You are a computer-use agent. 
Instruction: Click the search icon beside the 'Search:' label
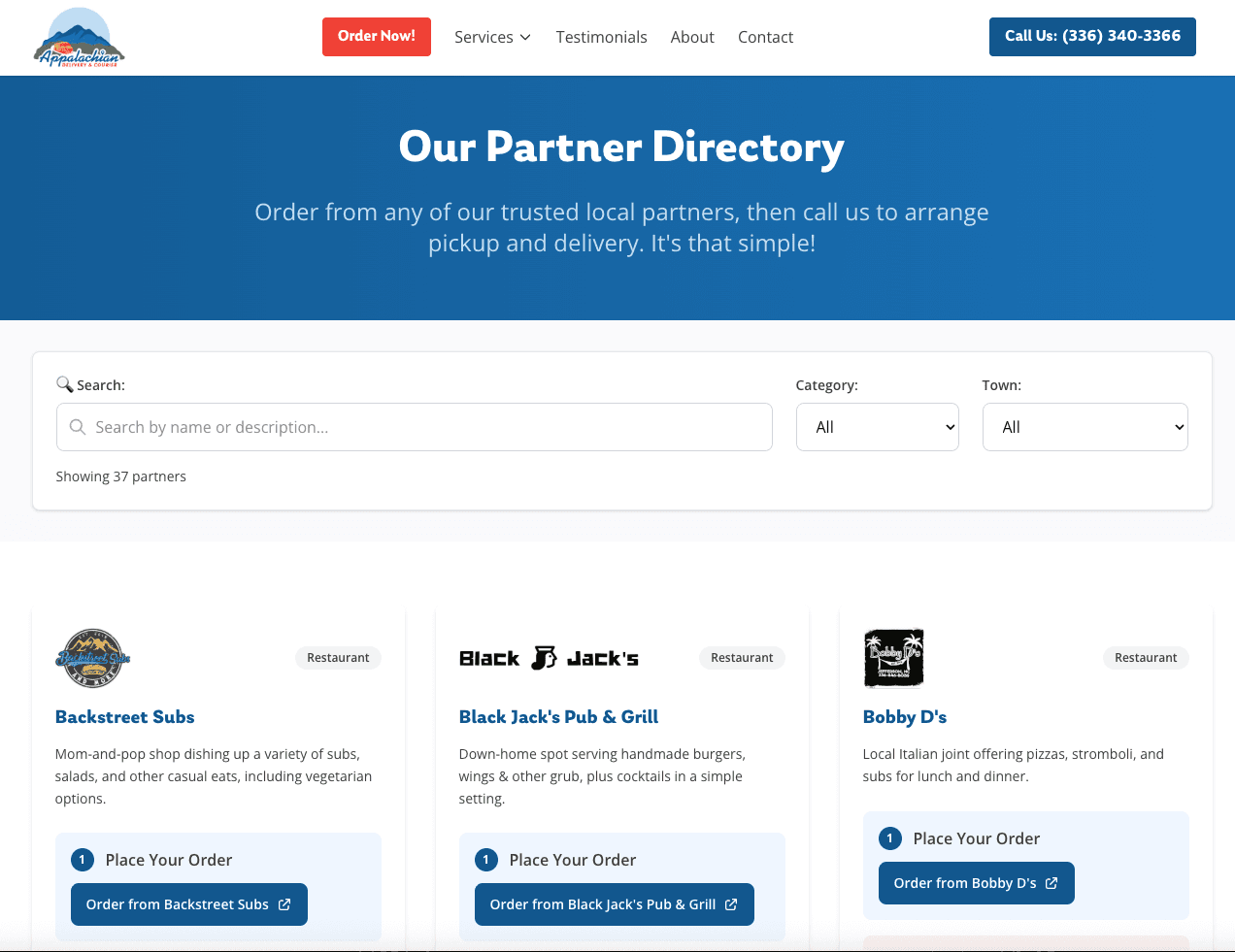point(65,384)
